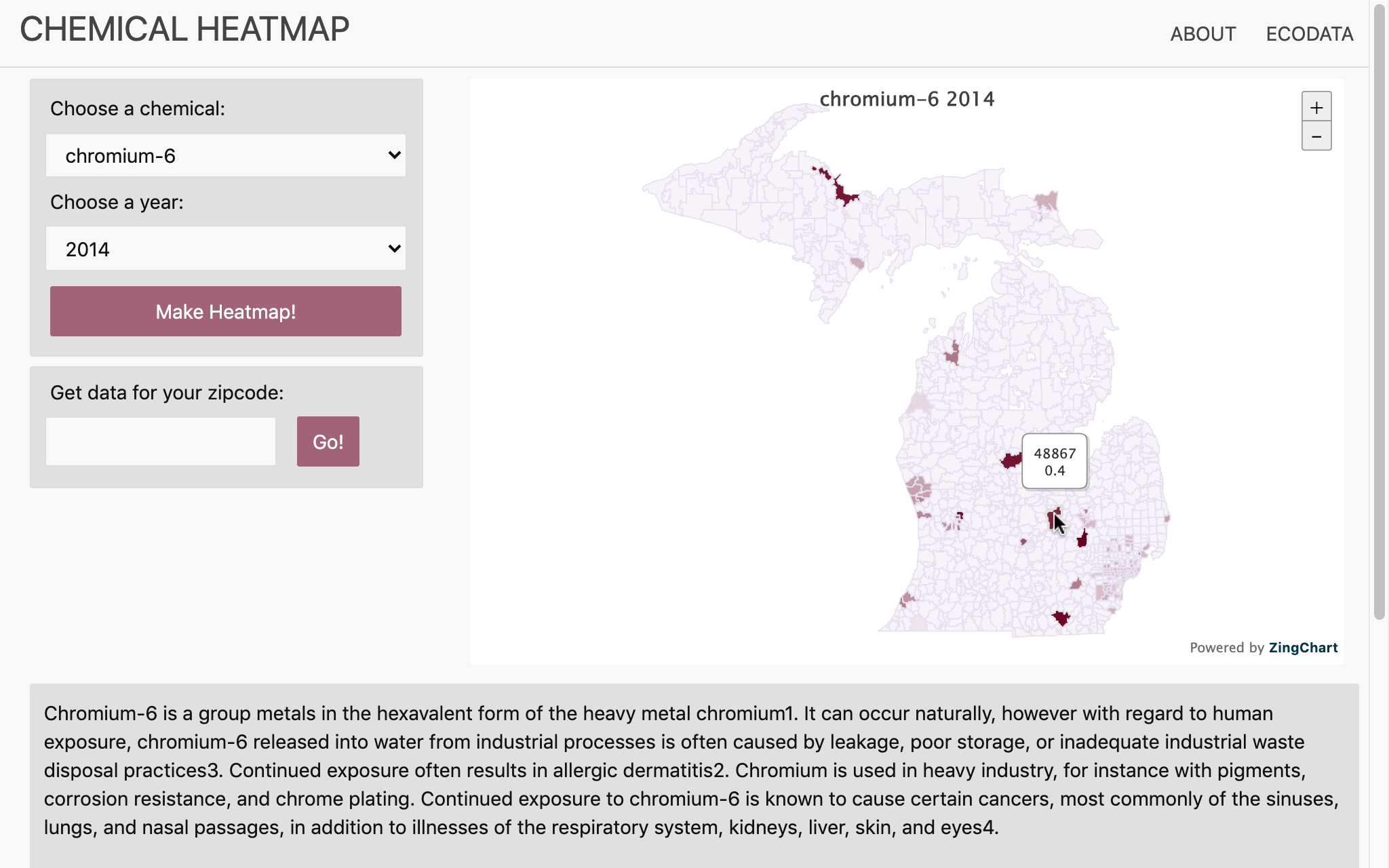Open the chromium-6 chemical dropdown
This screenshot has width=1389, height=868.
(x=226, y=155)
